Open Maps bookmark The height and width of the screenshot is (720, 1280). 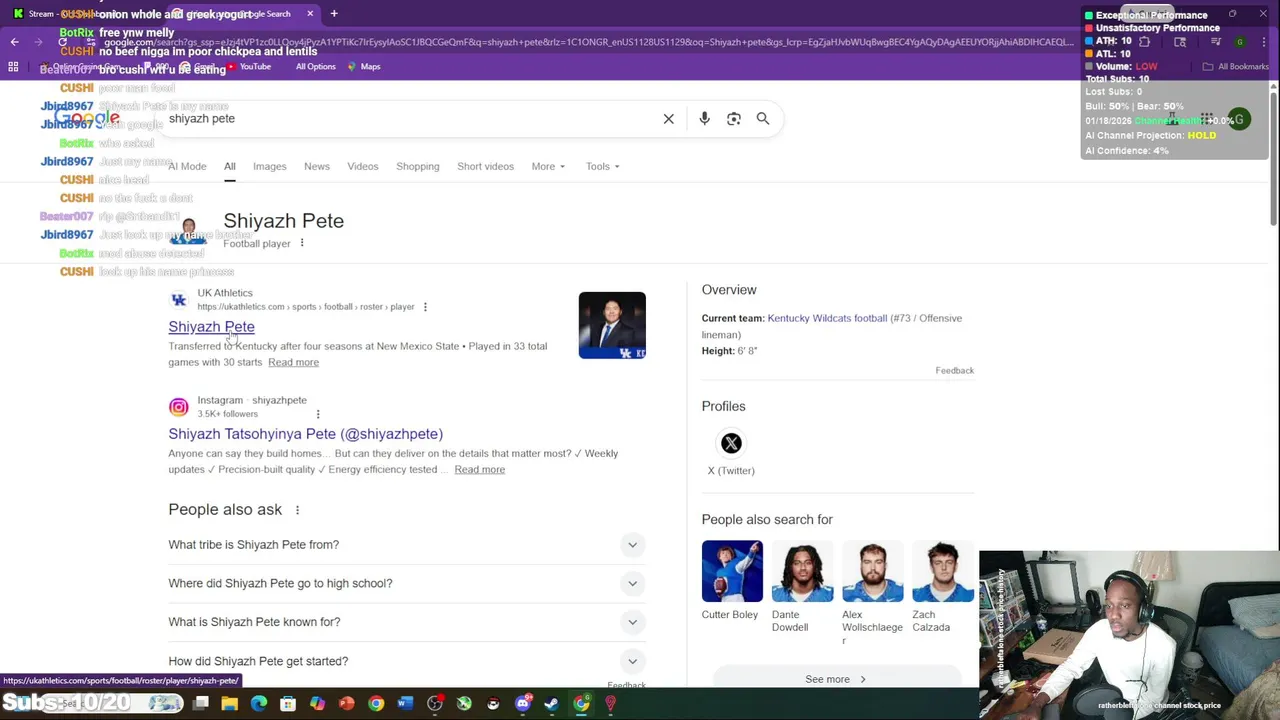pyautogui.click(x=364, y=67)
